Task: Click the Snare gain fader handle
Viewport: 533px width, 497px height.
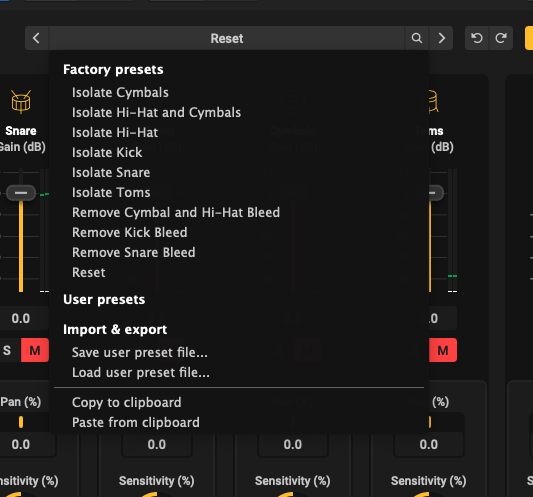Action: point(21,193)
